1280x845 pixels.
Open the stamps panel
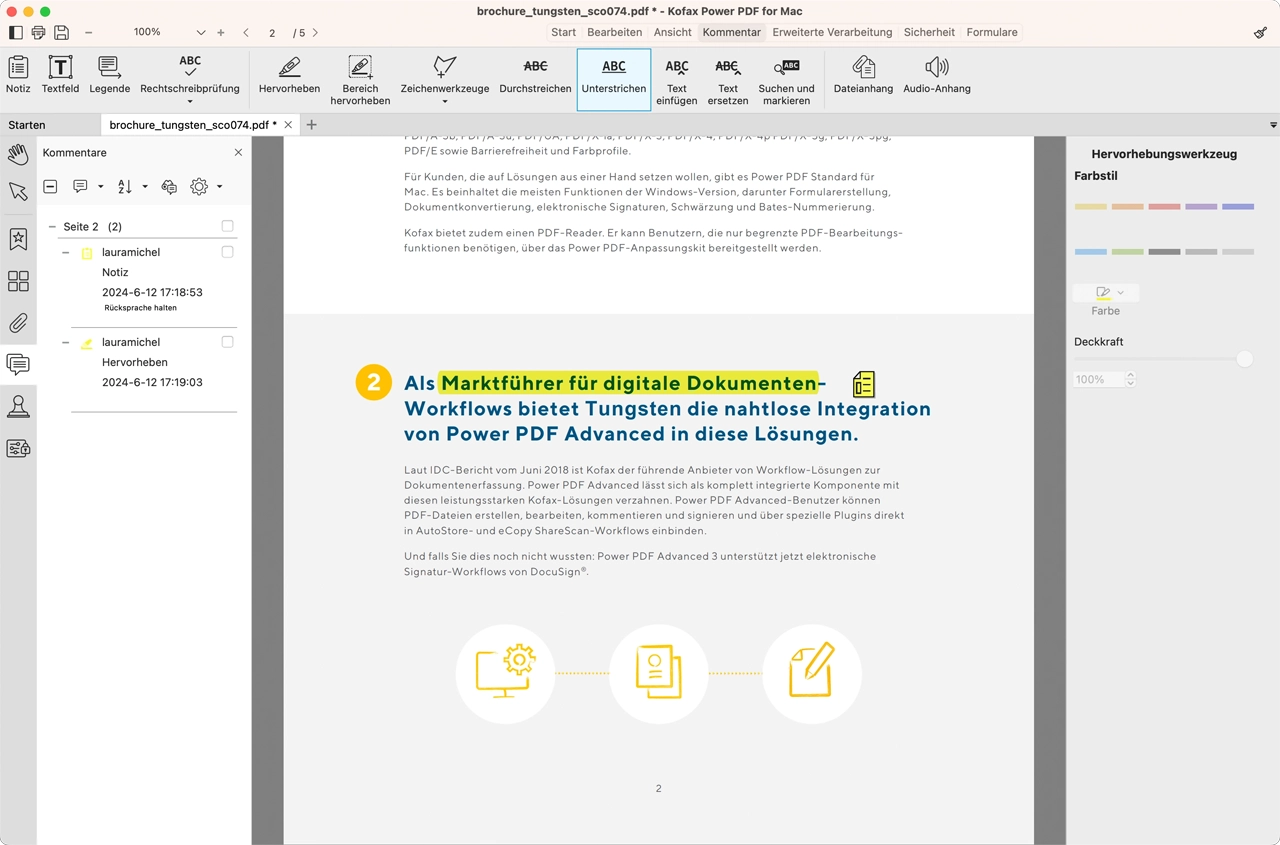point(18,406)
